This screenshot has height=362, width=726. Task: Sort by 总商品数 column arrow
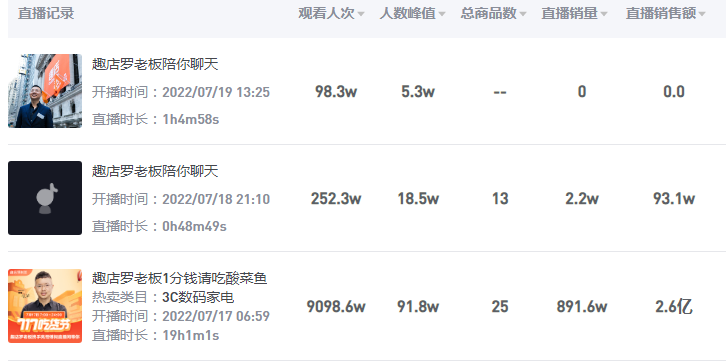[x=523, y=14]
